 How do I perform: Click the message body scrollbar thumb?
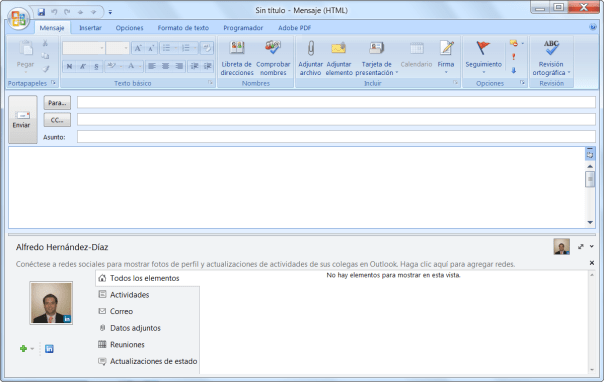[590, 179]
